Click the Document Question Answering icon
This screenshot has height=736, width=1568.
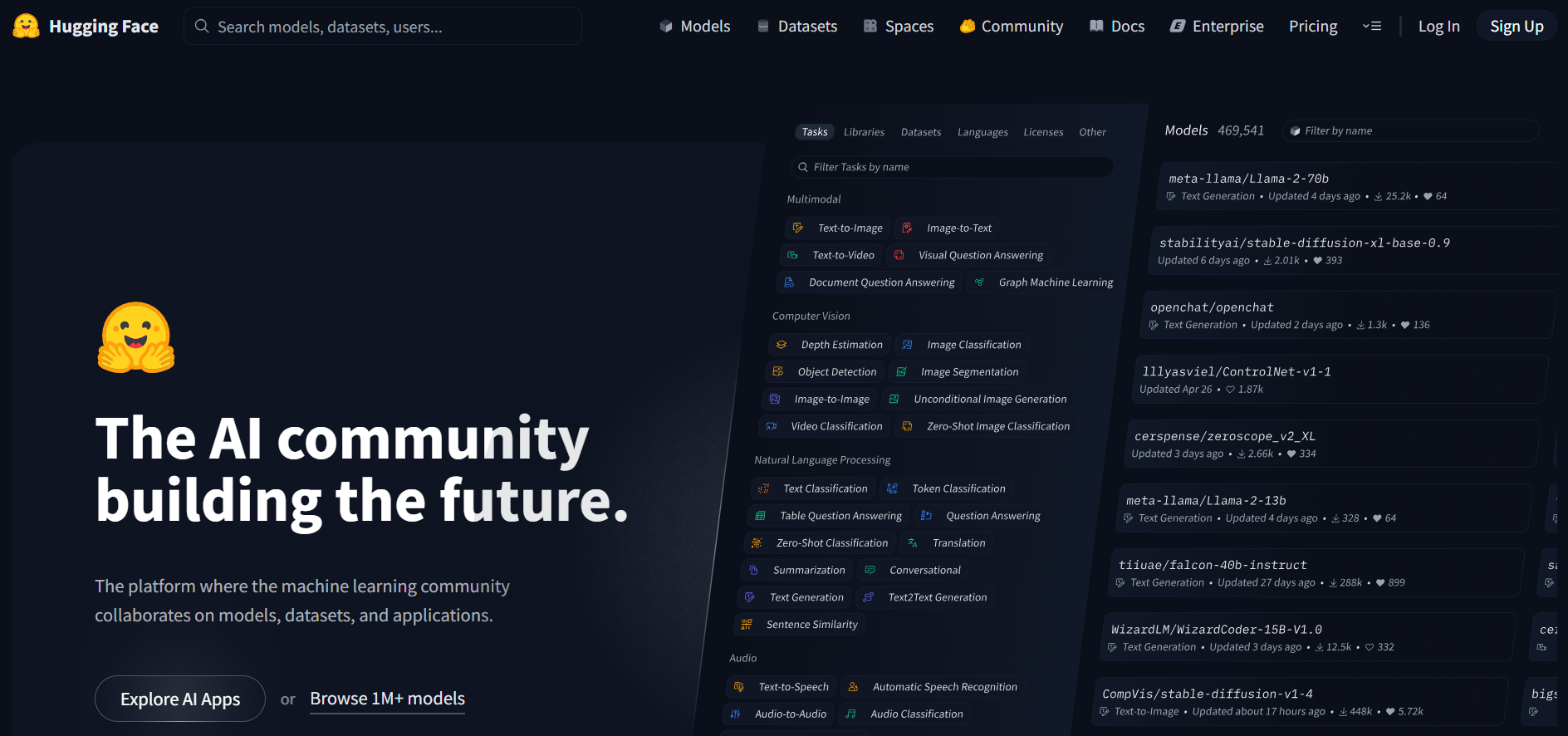789,282
